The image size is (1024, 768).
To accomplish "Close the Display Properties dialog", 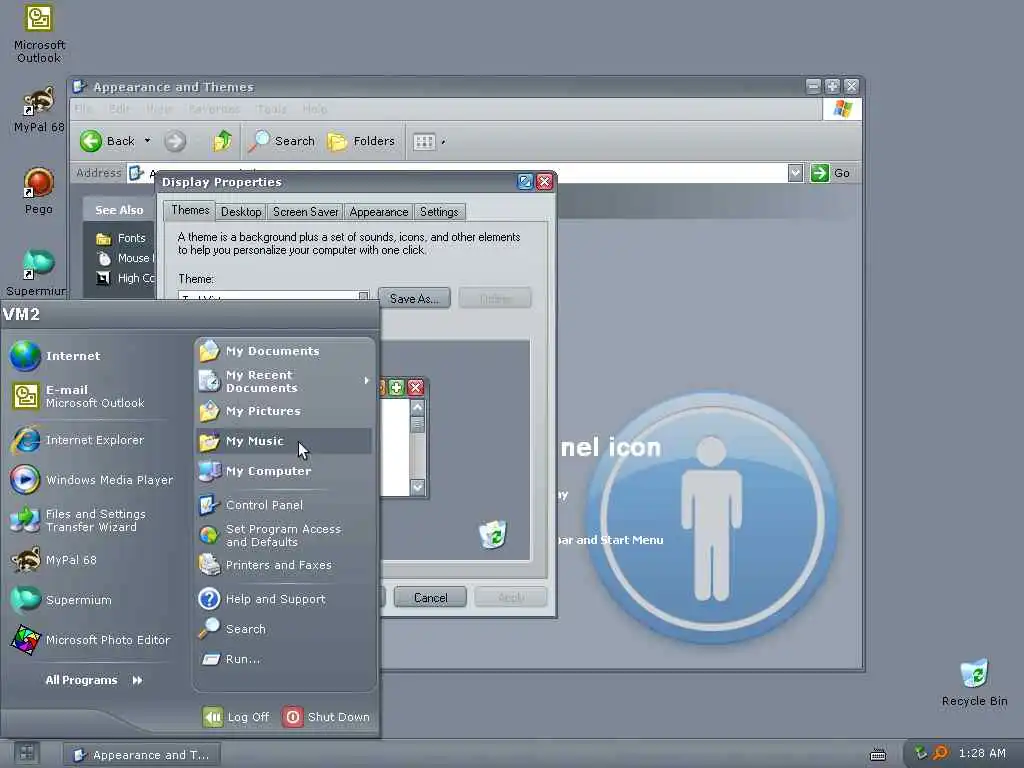I will [x=545, y=182].
